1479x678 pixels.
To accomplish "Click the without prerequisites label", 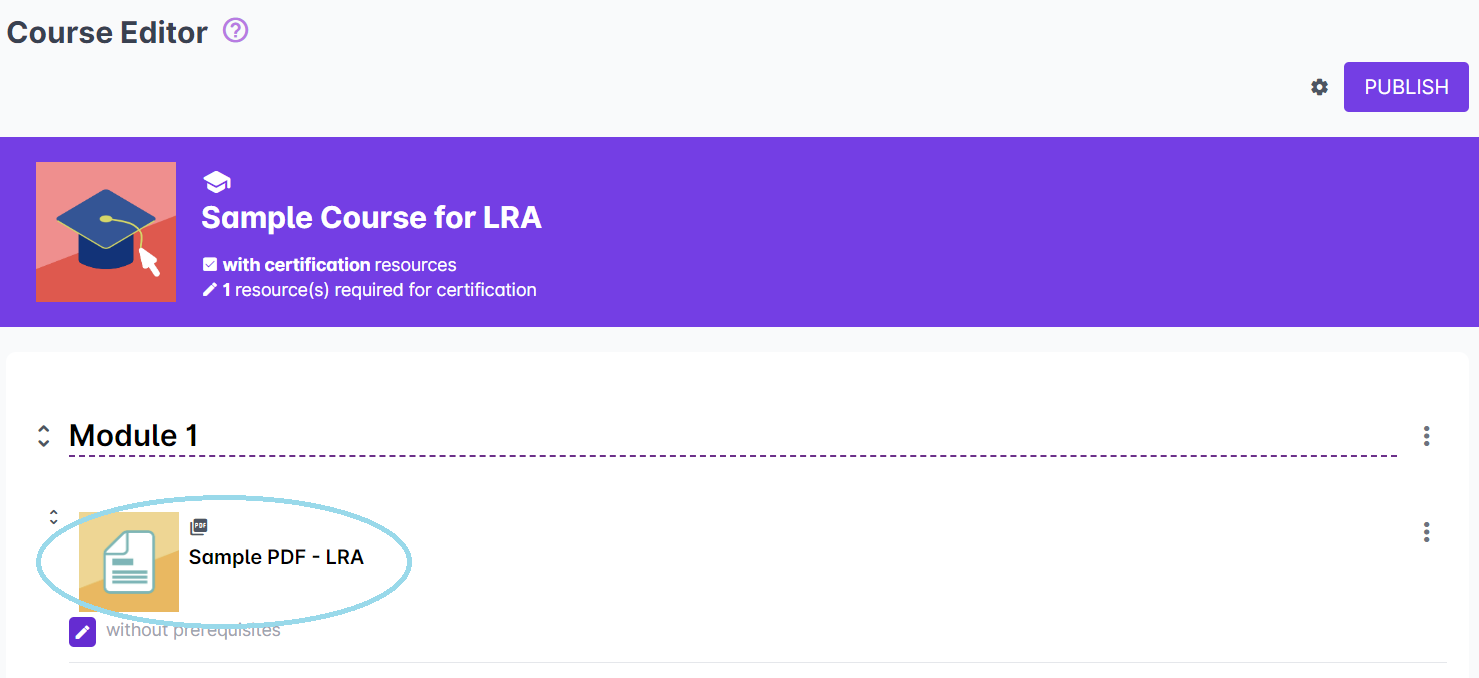I will tap(193, 631).
